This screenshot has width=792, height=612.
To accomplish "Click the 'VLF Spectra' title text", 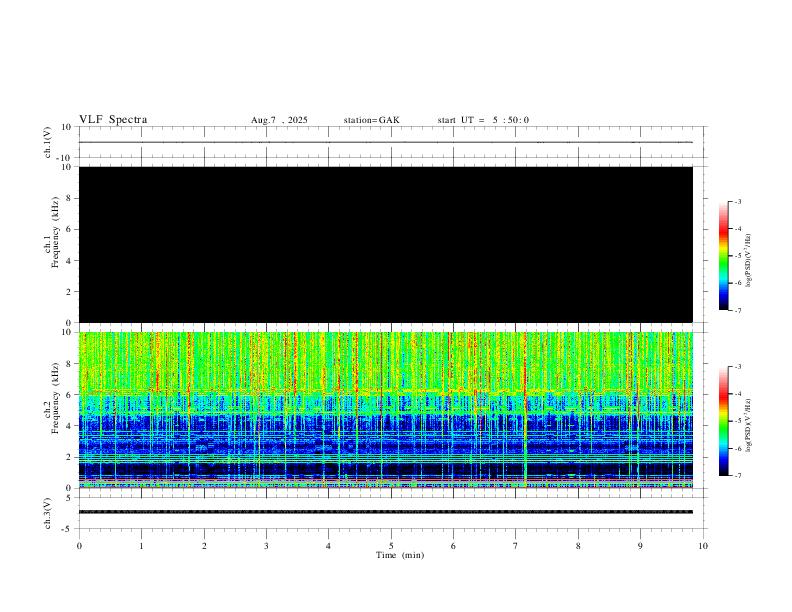I will coord(113,120).
